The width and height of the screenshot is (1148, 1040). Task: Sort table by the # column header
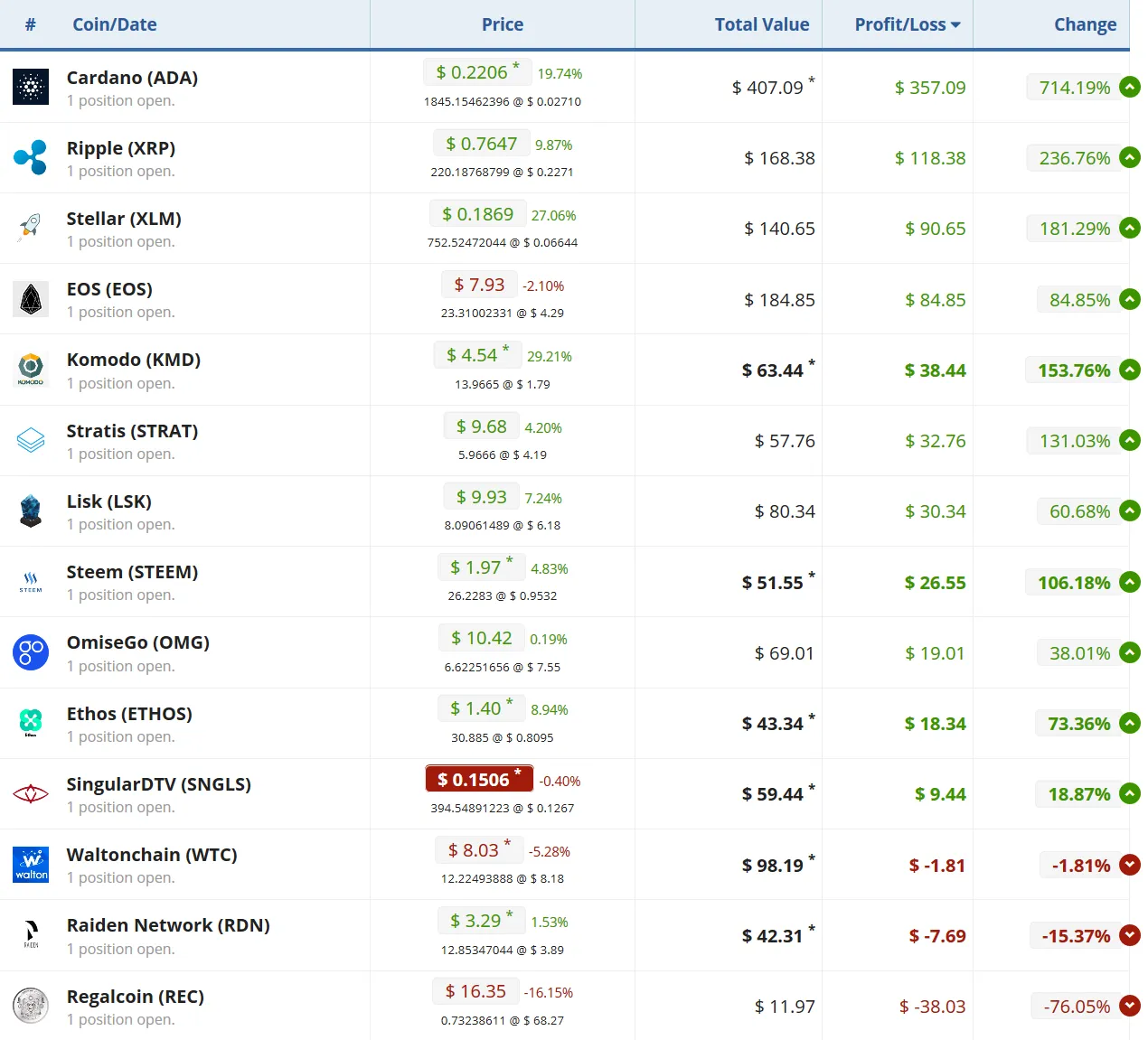tap(31, 24)
